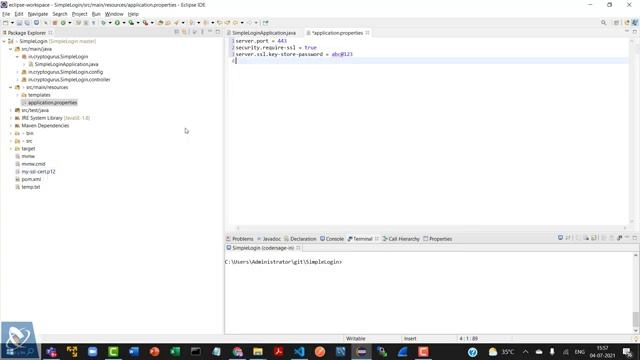Switch to the Call Hierarchy tab
Viewport: 640px width, 360px height.
coord(401,239)
